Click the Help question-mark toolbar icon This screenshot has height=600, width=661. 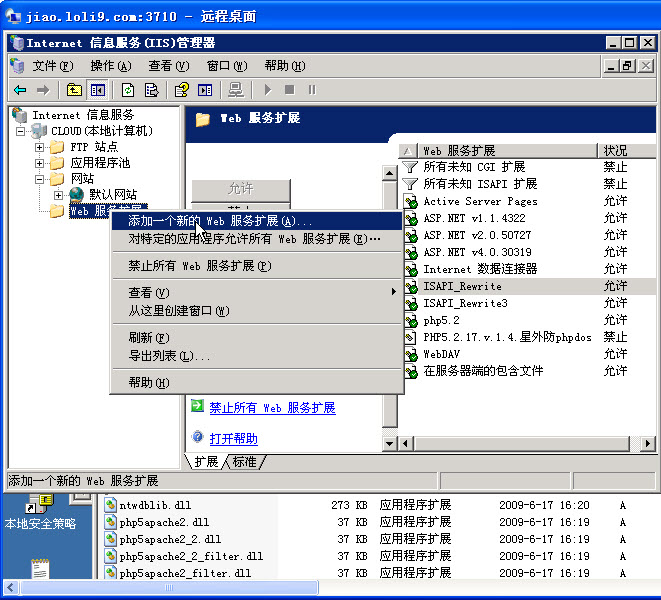coord(182,90)
